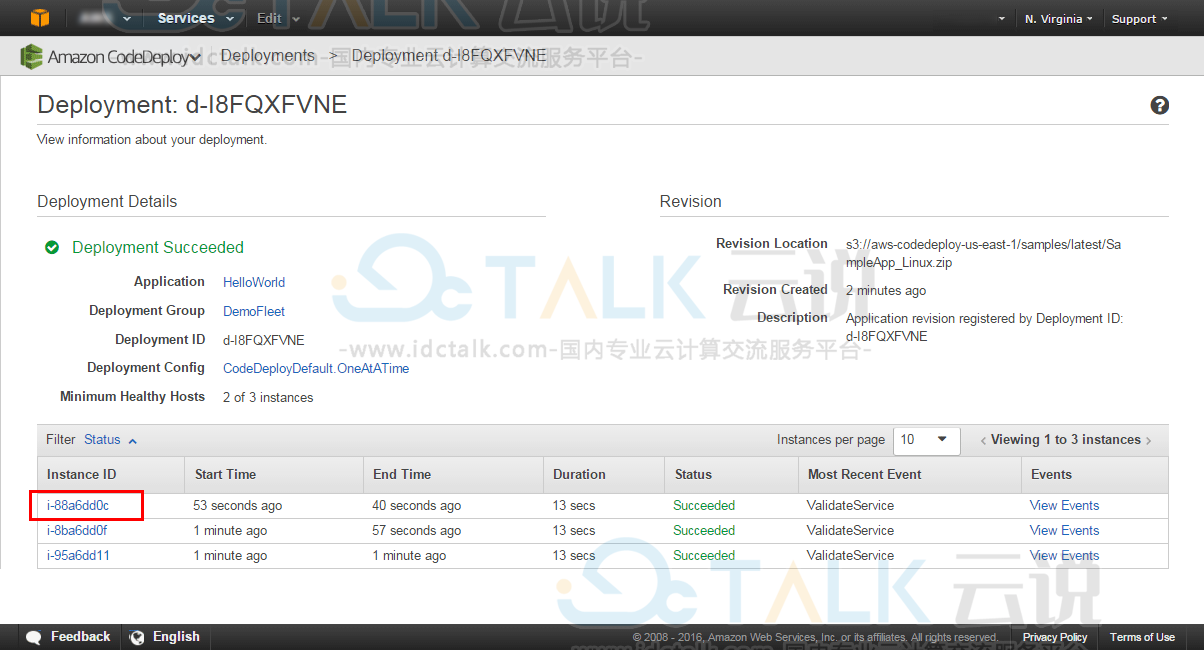Open the Edit dropdown in navbar

[278, 18]
